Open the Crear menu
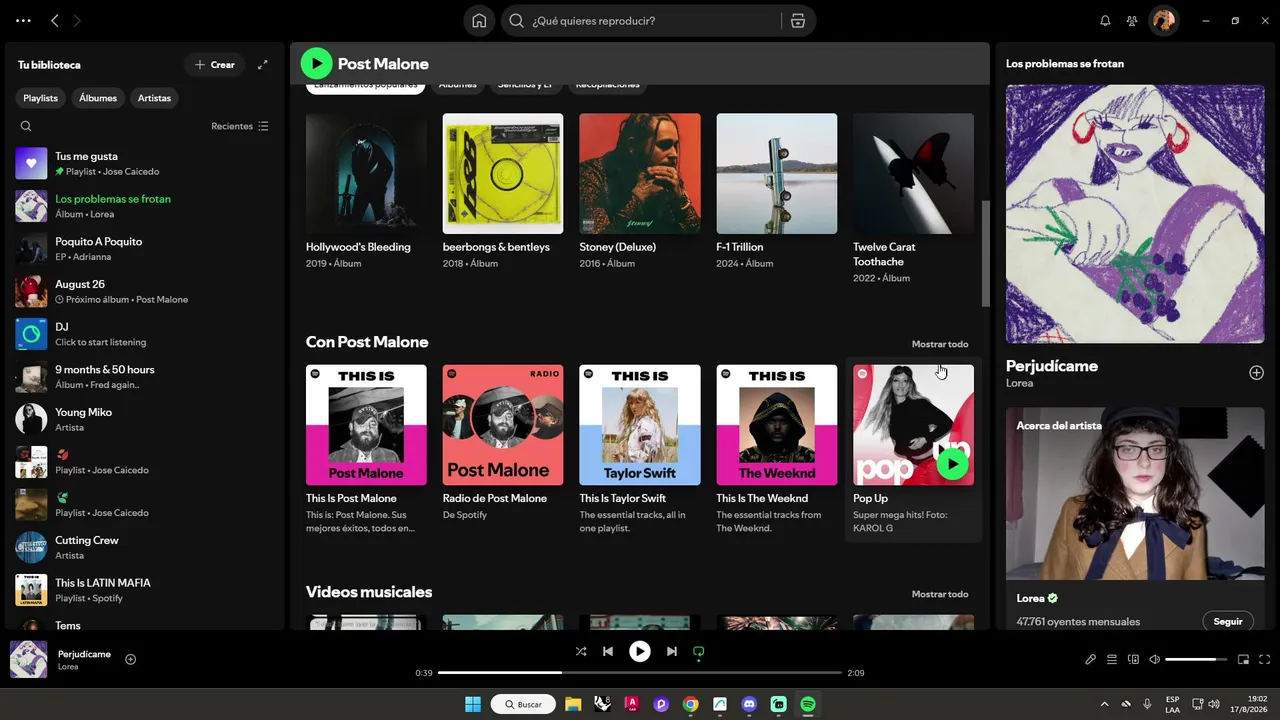 (x=215, y=65)
